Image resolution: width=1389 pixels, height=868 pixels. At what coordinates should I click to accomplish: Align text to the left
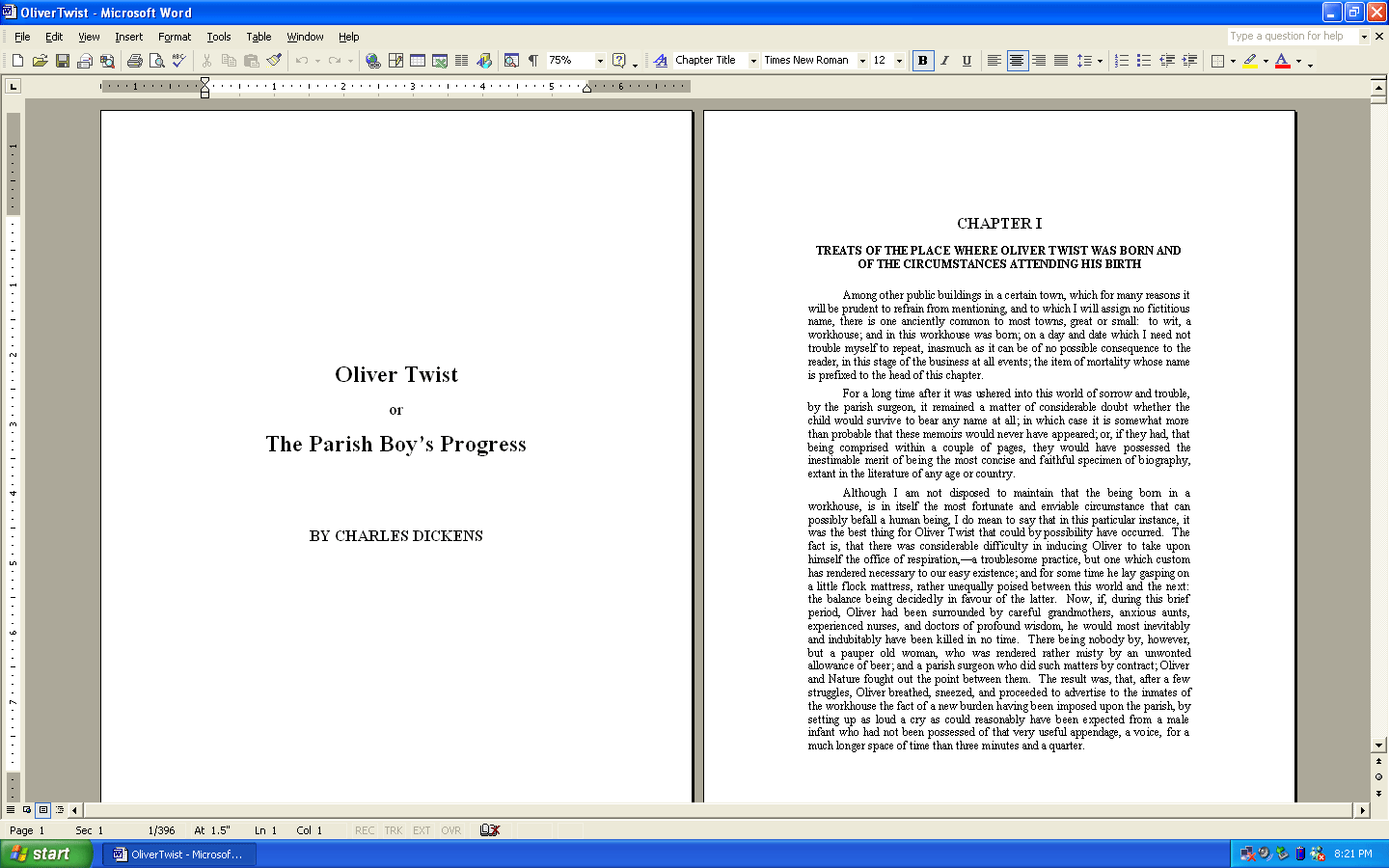(994, 61)
